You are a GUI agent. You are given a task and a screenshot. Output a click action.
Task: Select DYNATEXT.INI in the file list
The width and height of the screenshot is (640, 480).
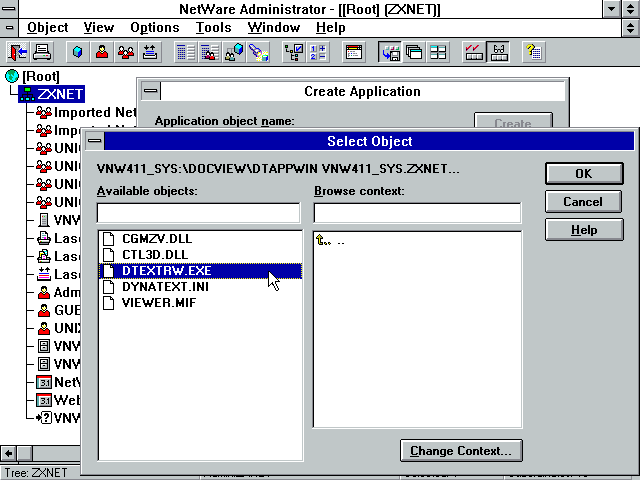pyautogui.click(x=200, y=287)
